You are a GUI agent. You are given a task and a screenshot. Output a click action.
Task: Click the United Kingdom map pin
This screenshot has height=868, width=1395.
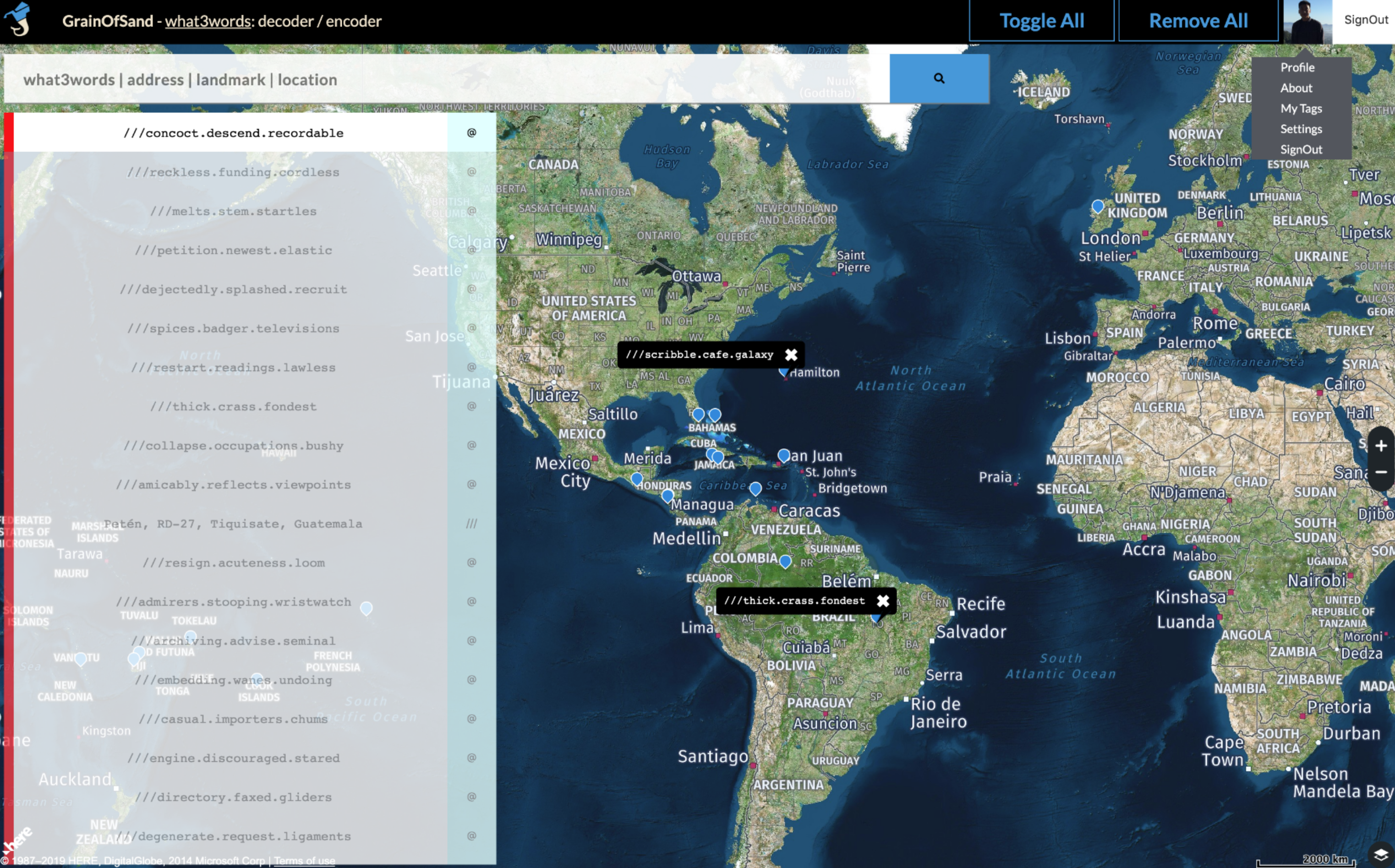(x=1097, y=206)
